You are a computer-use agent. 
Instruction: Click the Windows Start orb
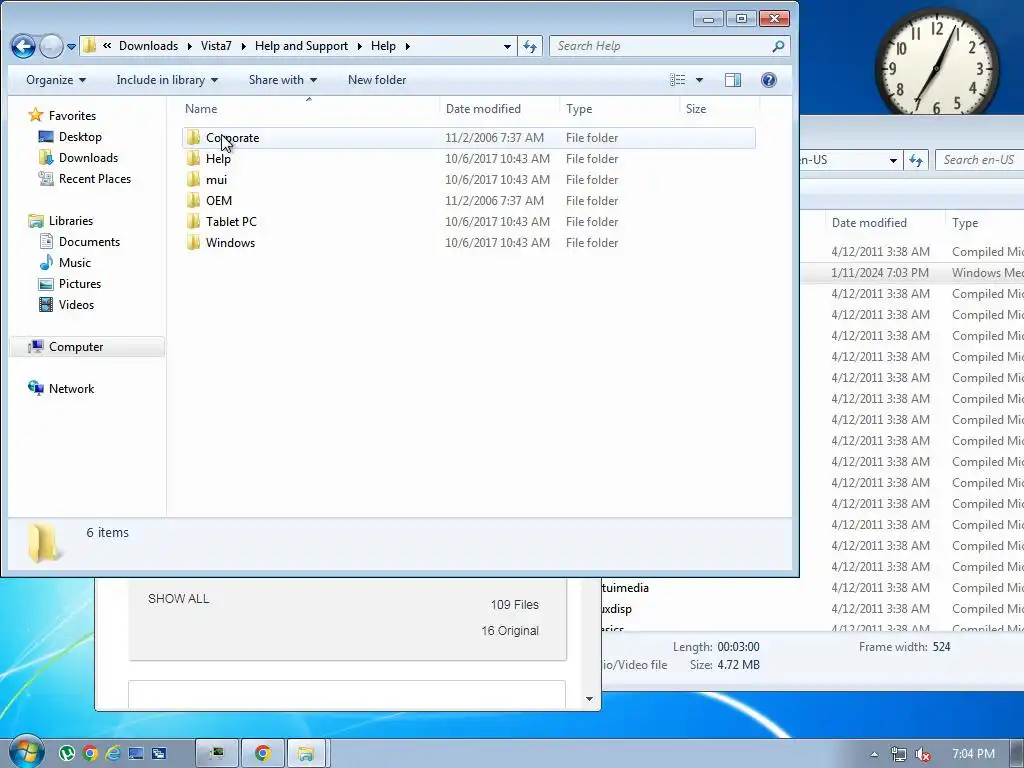tap(26, 752)
